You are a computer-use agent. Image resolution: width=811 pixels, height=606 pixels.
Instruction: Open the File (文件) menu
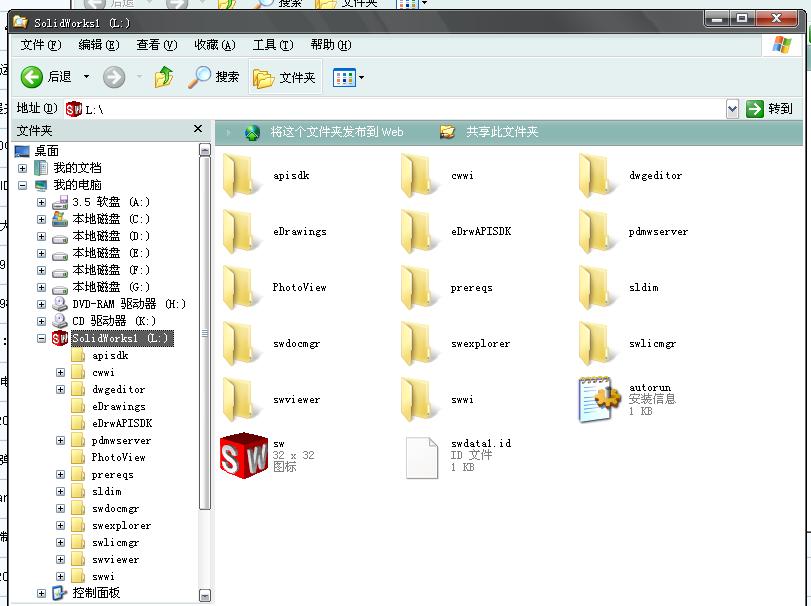coord(41,45)
